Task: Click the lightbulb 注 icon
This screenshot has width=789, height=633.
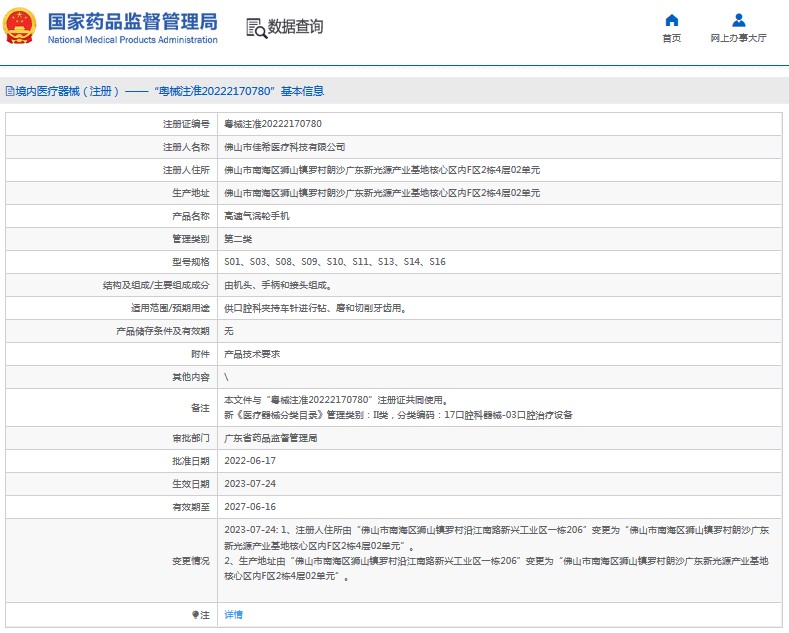Action: 195,615
